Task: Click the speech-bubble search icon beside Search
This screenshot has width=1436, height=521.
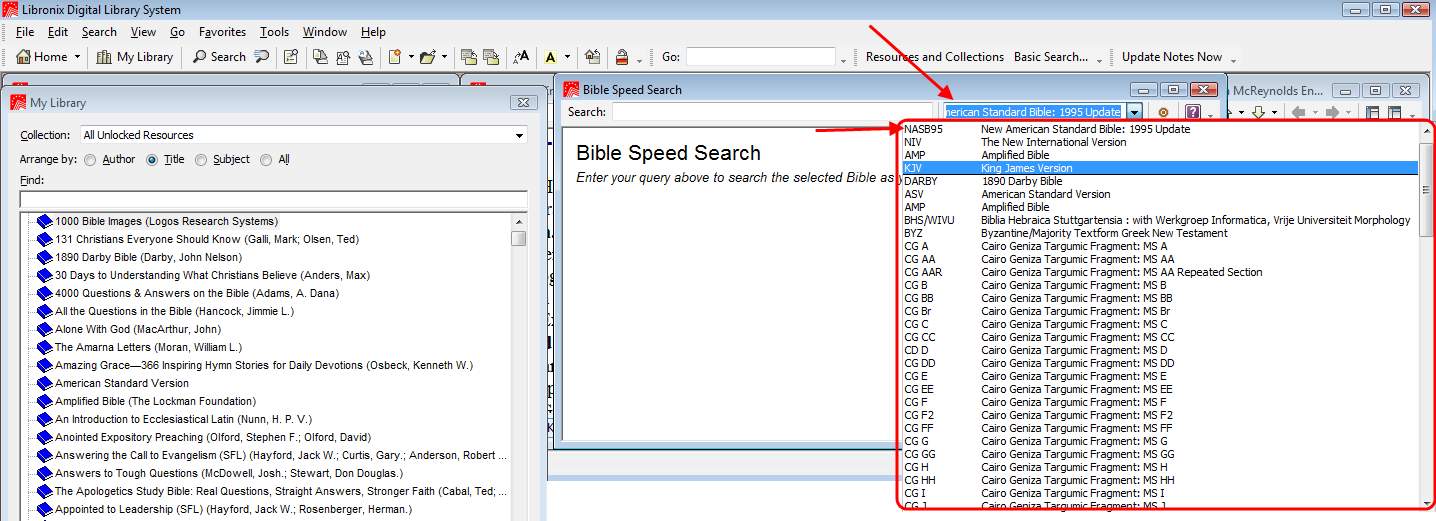Action: 262,57
